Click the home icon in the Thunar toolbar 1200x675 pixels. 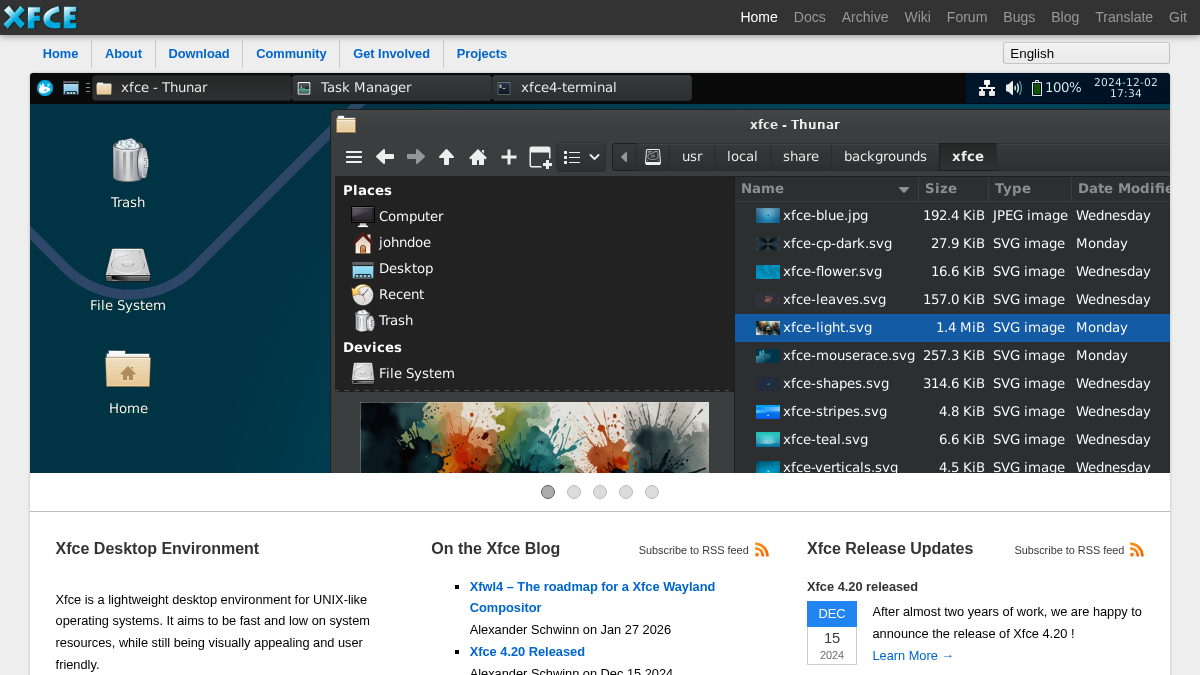click(478, 157)
